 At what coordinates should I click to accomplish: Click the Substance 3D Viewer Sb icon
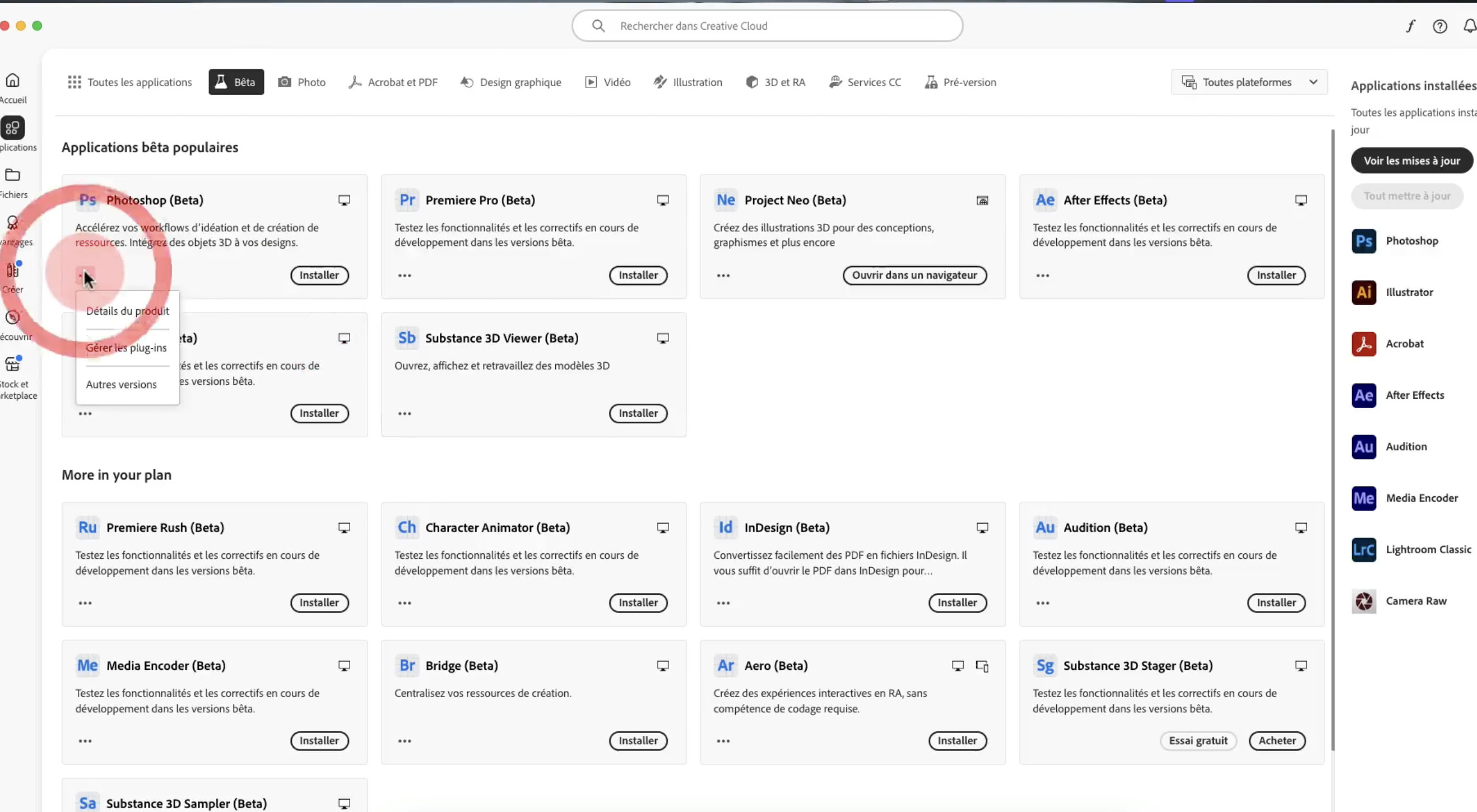coord(407,338)
